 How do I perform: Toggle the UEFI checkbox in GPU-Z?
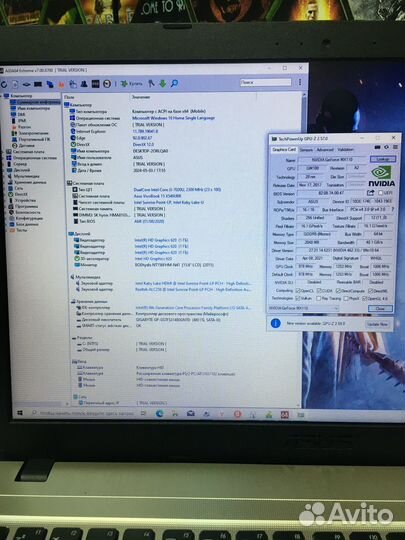click(381, 193)
